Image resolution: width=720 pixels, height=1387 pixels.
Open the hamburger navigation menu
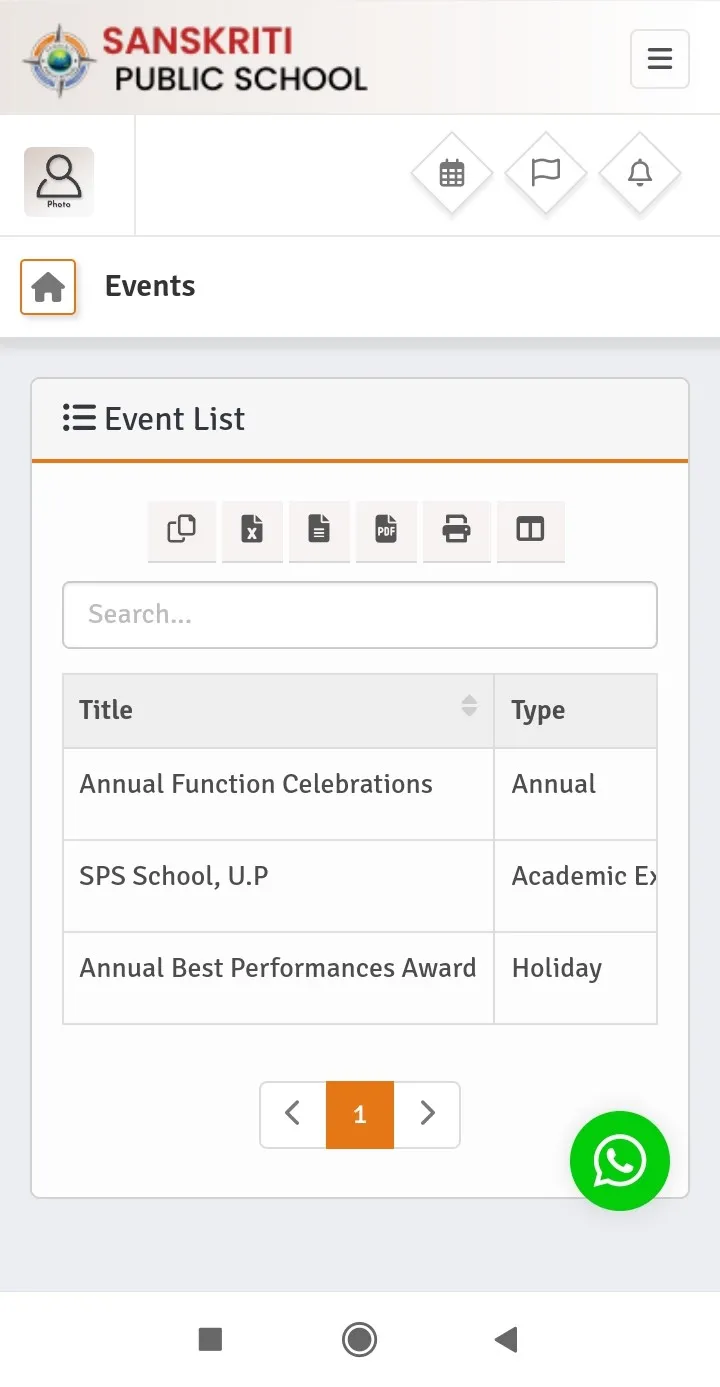pyautogui.click(x=659, y=59)
